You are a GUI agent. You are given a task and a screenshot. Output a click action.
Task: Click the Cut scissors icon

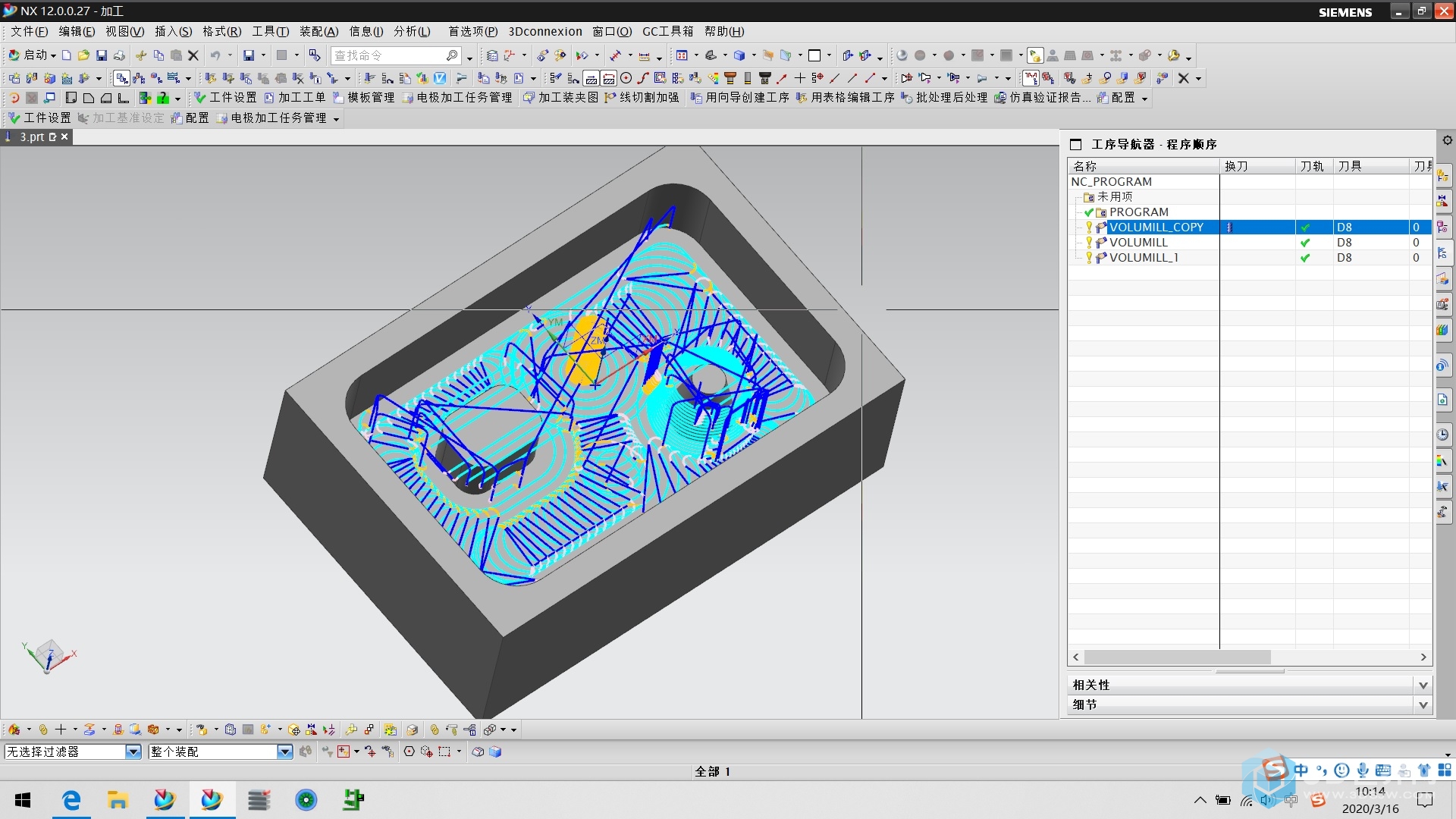tap(141, 55)
